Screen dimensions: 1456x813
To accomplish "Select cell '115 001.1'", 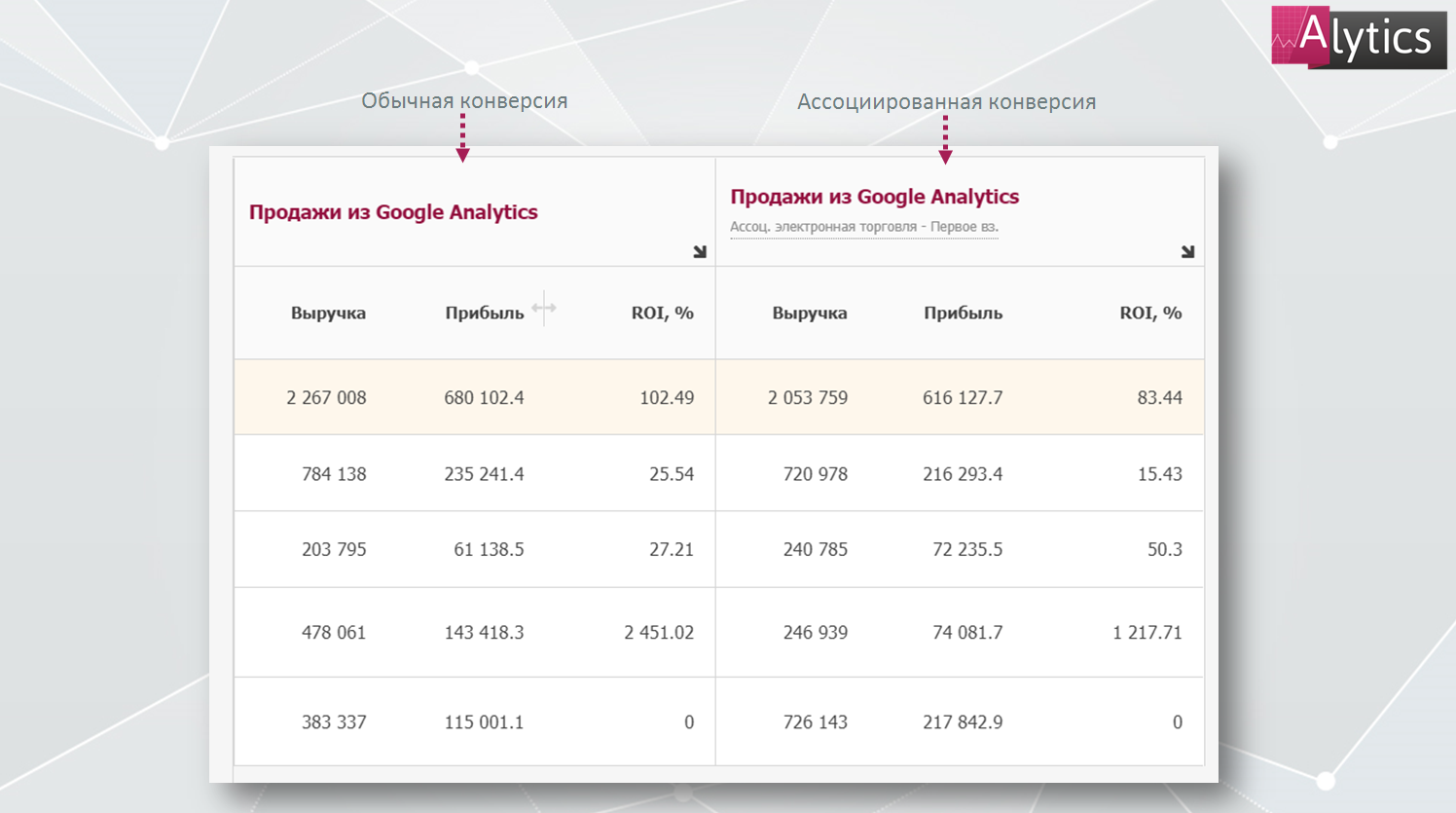I will coord(484,722).
